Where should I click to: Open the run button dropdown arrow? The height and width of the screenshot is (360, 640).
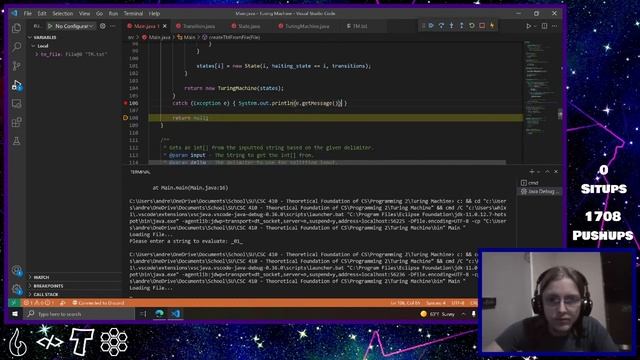(x=535, y=26)
